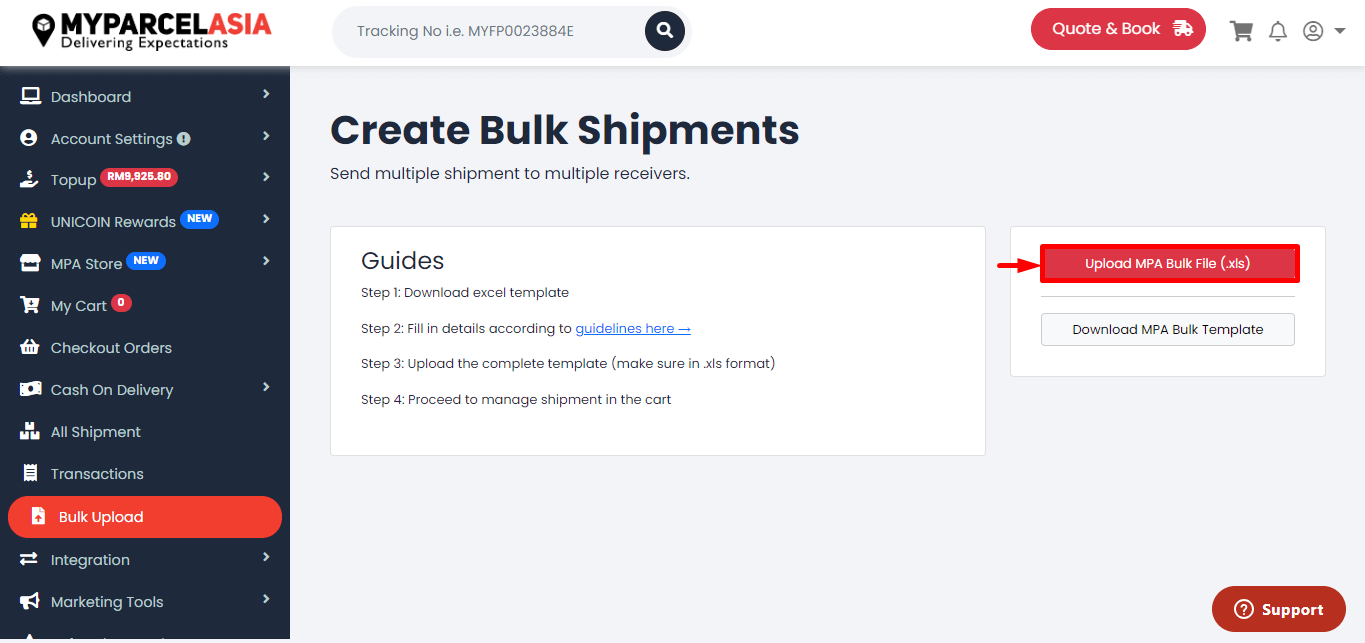
Task: Select Bulk Upload in sidebar
Action: click(145, 517)
